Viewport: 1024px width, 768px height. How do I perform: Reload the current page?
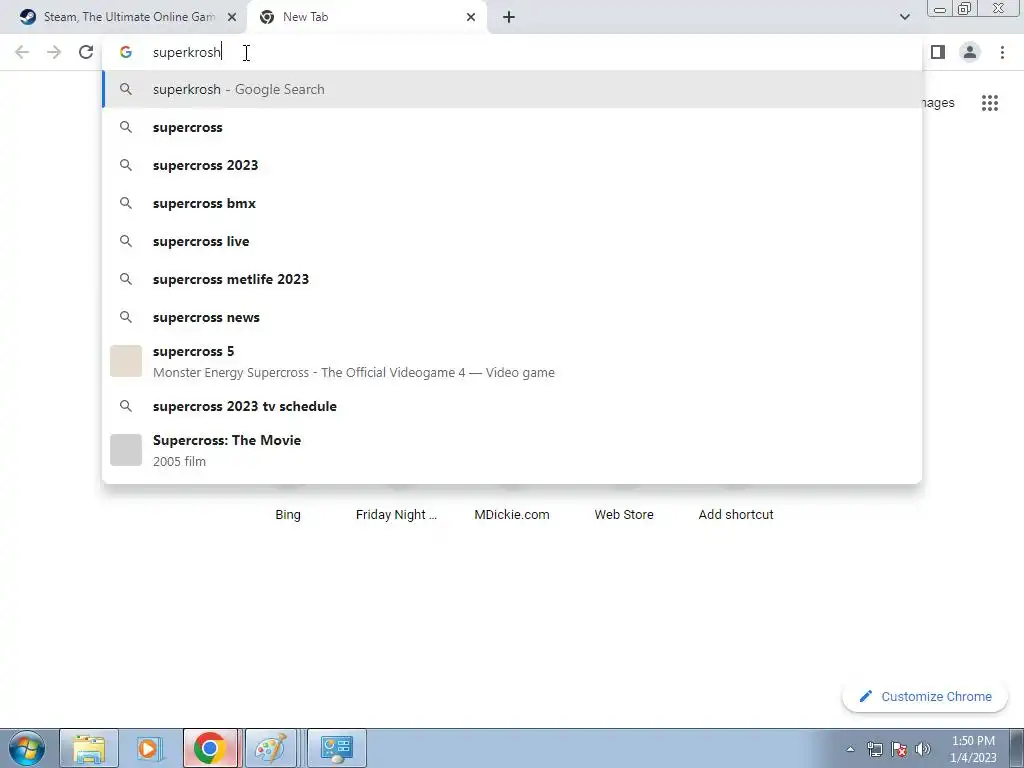tap(86, 52)
